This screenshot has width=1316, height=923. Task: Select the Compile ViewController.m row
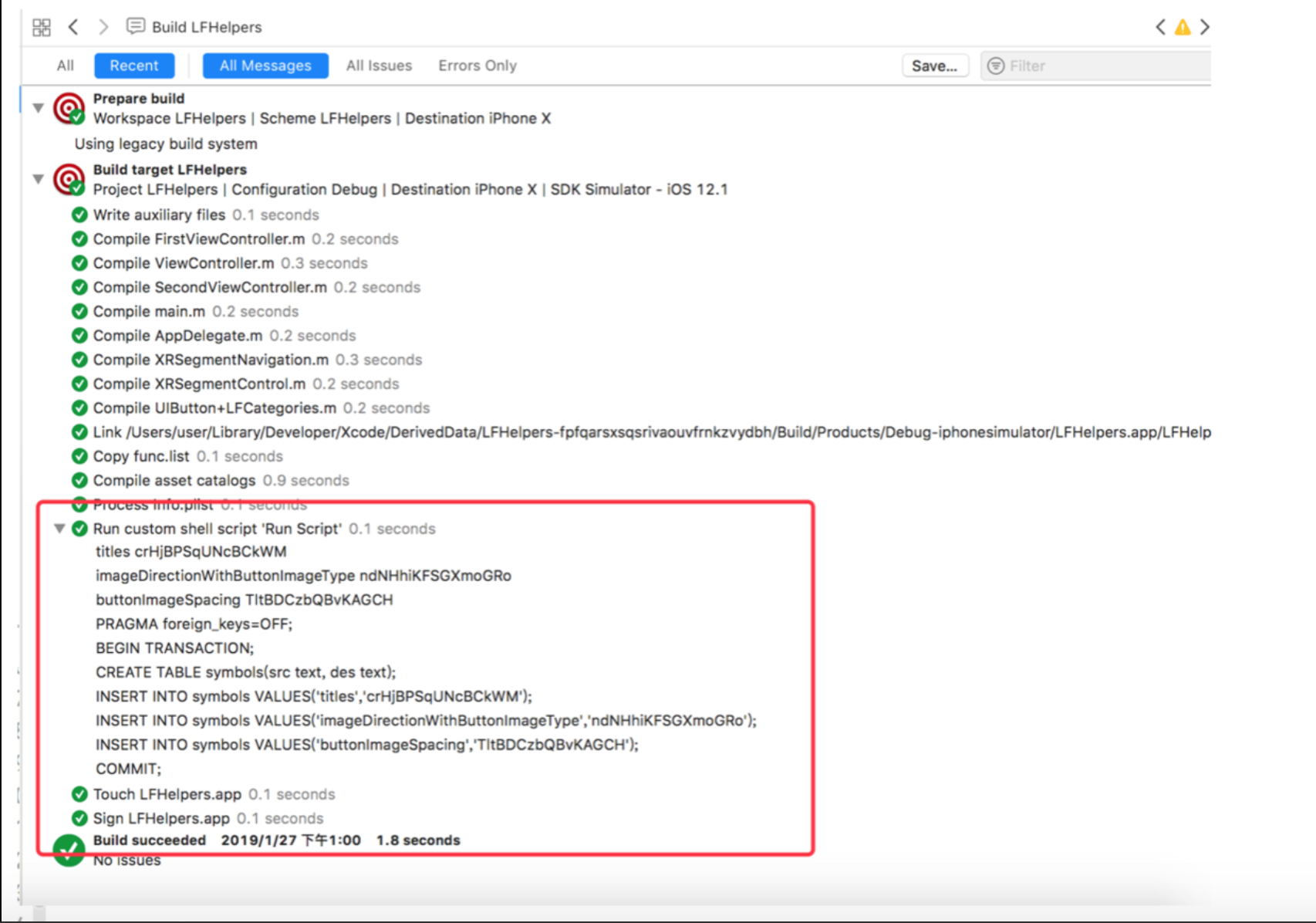pos(230,263)
